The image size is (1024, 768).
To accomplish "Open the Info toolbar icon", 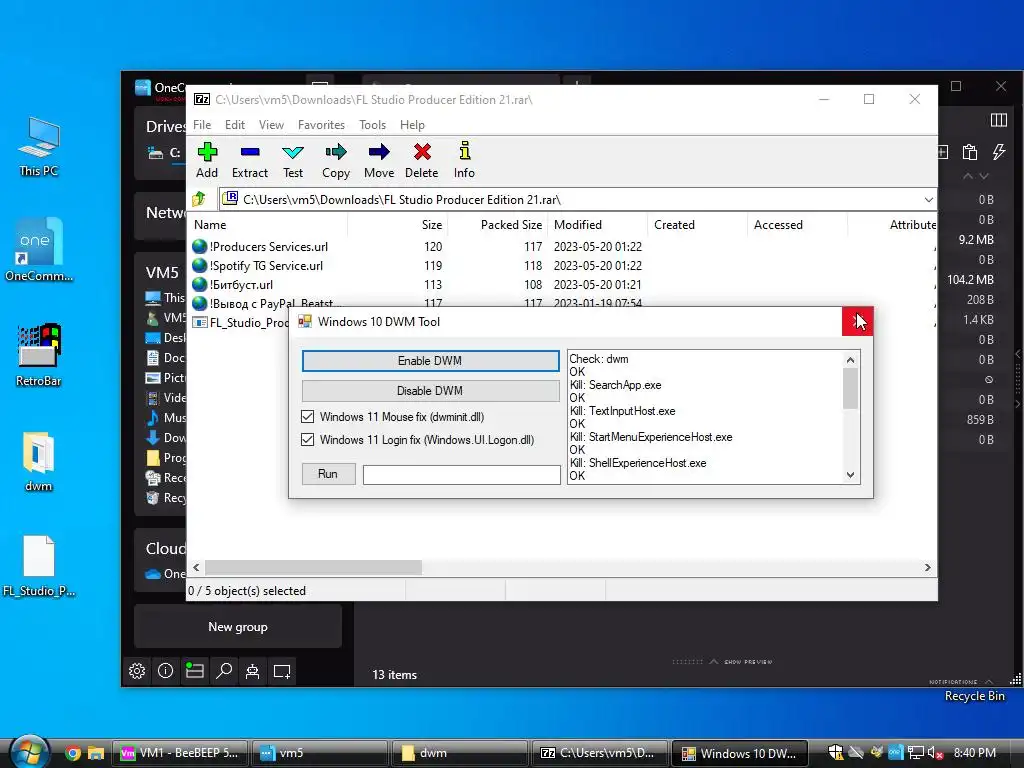I will click(464, 160).
